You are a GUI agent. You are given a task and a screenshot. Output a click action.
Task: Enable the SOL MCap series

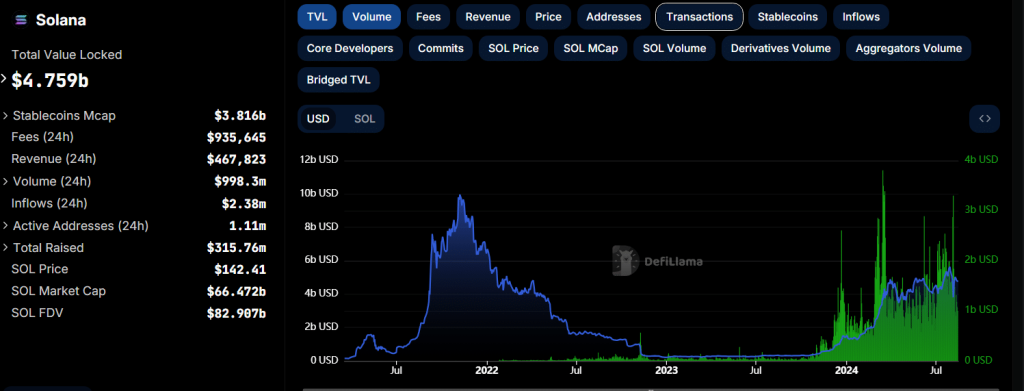tap(590, 48)
